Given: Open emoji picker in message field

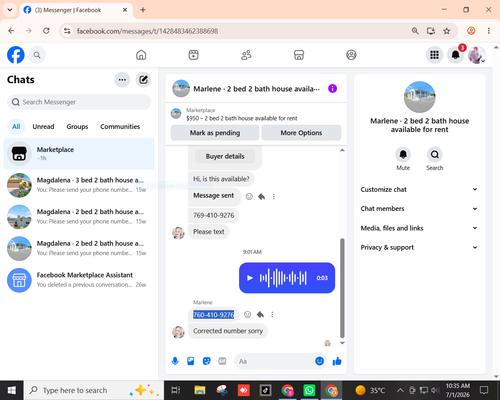Looking at the screenshot, I should 319,361.
